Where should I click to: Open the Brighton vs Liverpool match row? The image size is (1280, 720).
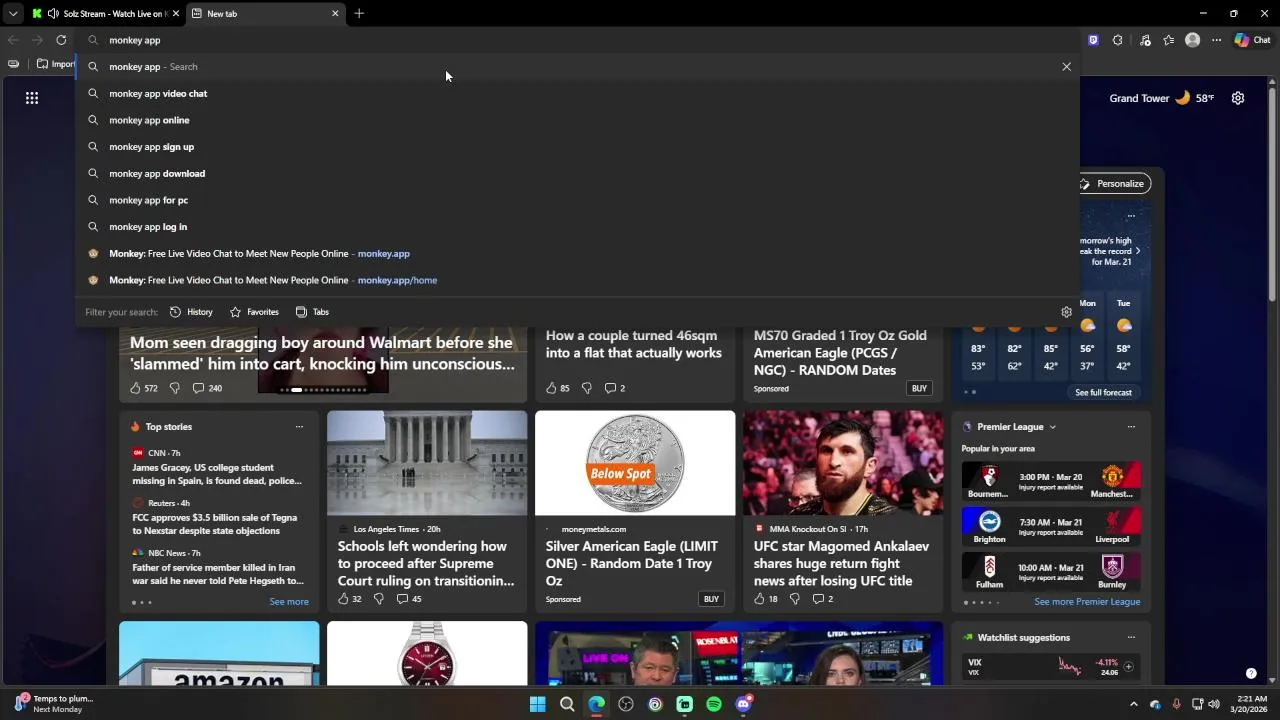(1051, 527)
